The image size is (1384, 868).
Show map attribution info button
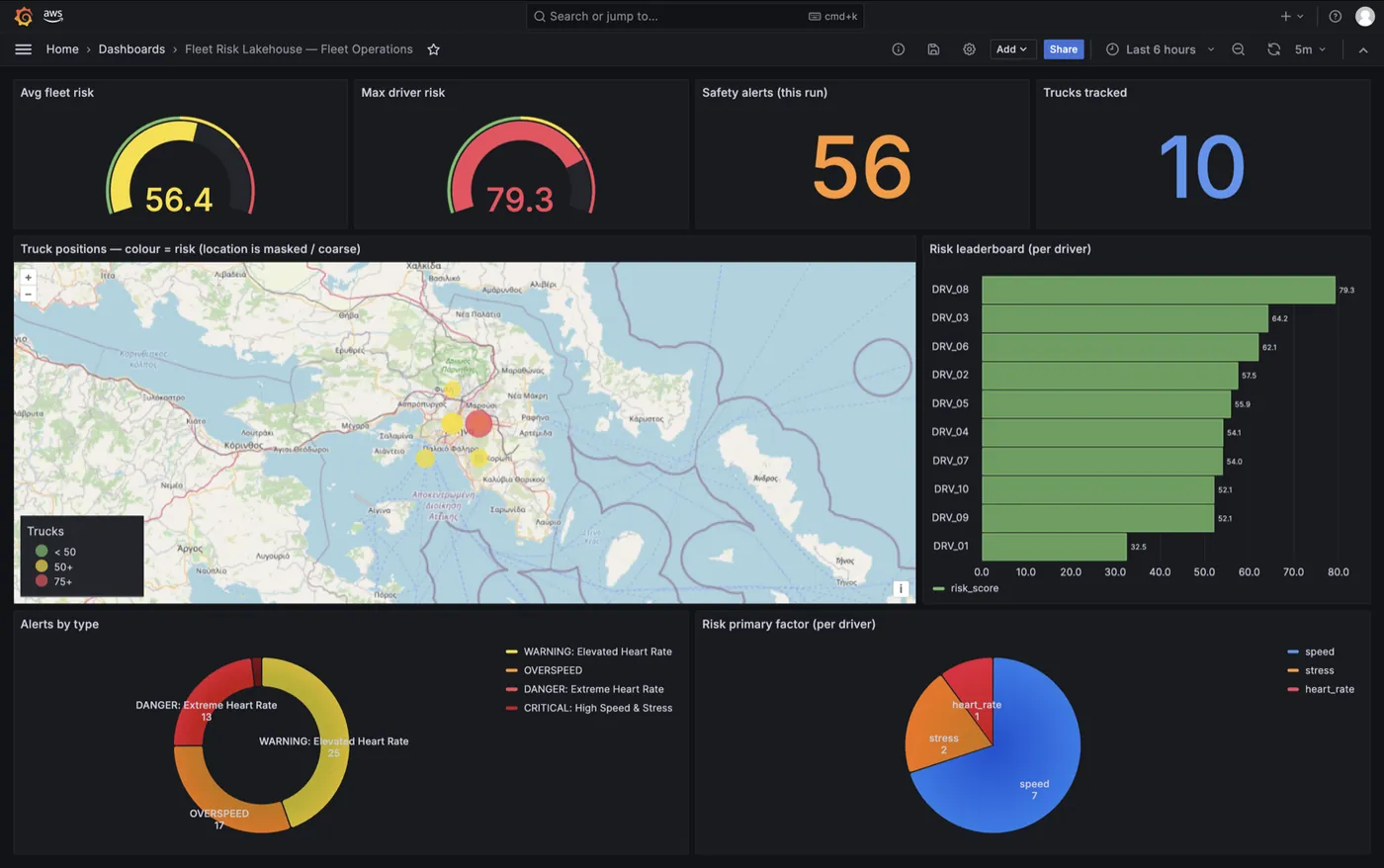pos(901,588)
